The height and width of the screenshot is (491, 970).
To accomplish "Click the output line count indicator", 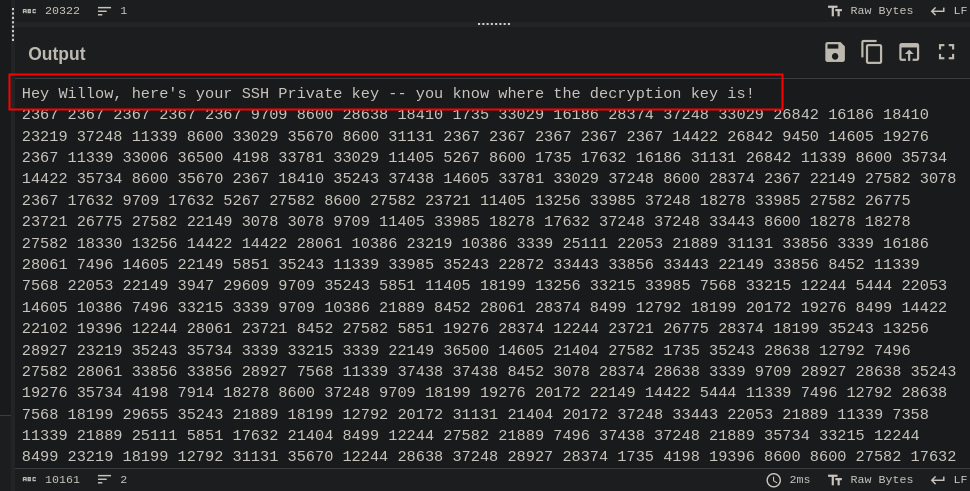I will (x=112, y=480).
